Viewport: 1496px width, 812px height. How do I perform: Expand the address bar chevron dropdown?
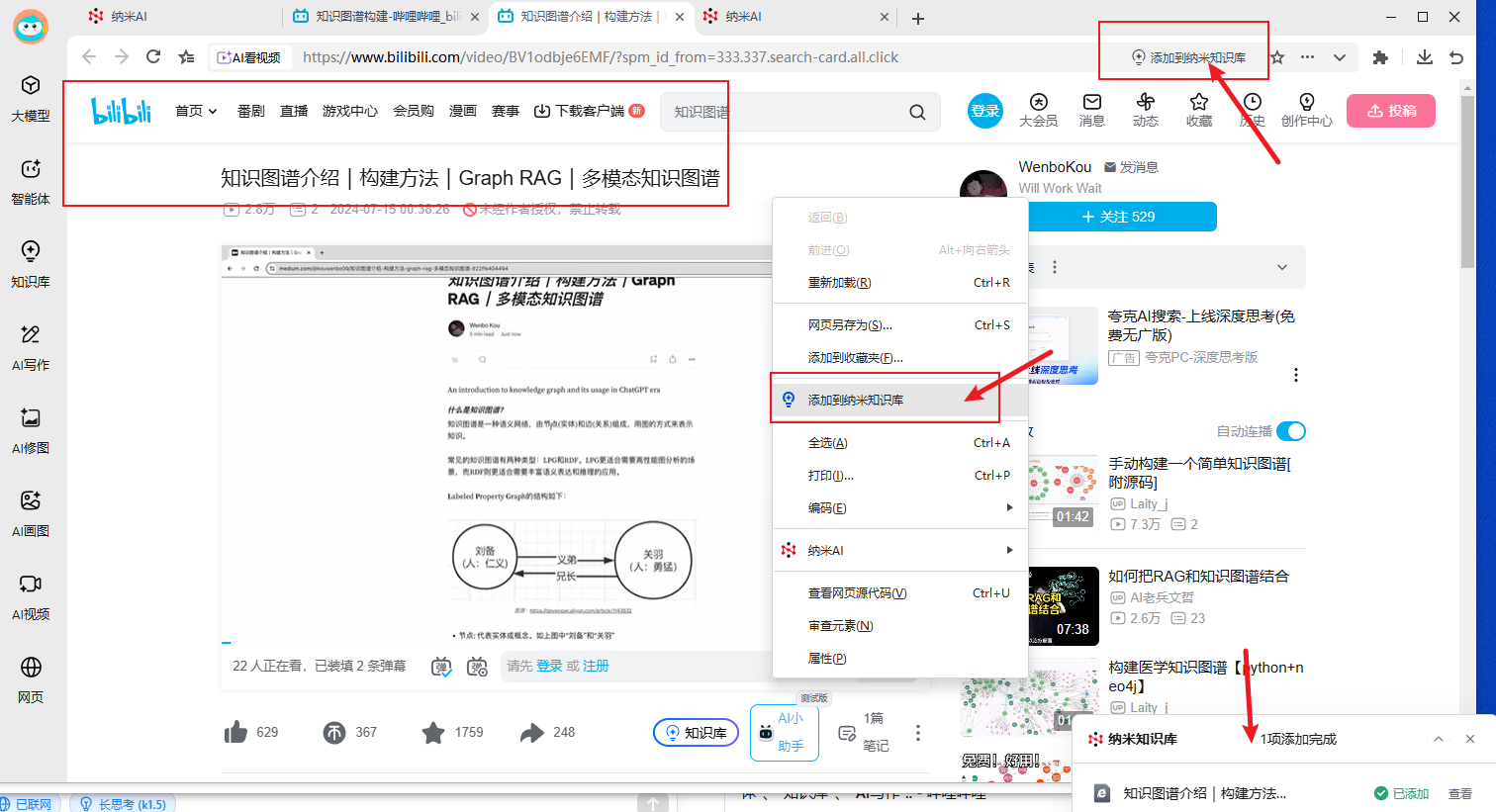pos(1339,57)
